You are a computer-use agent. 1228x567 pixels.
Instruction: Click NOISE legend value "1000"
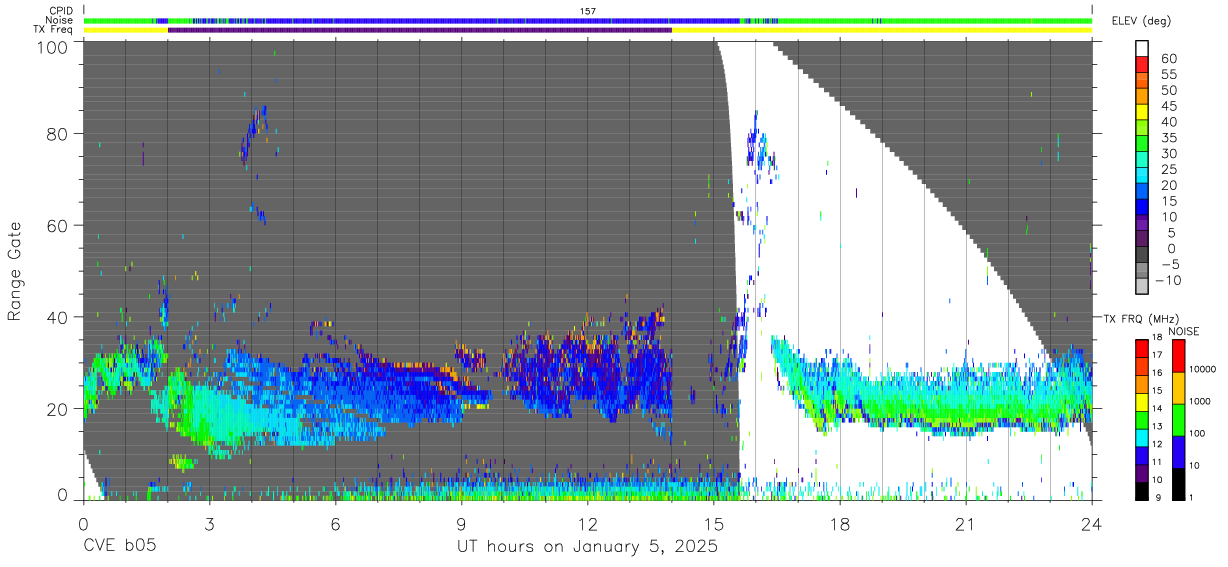1202,403
